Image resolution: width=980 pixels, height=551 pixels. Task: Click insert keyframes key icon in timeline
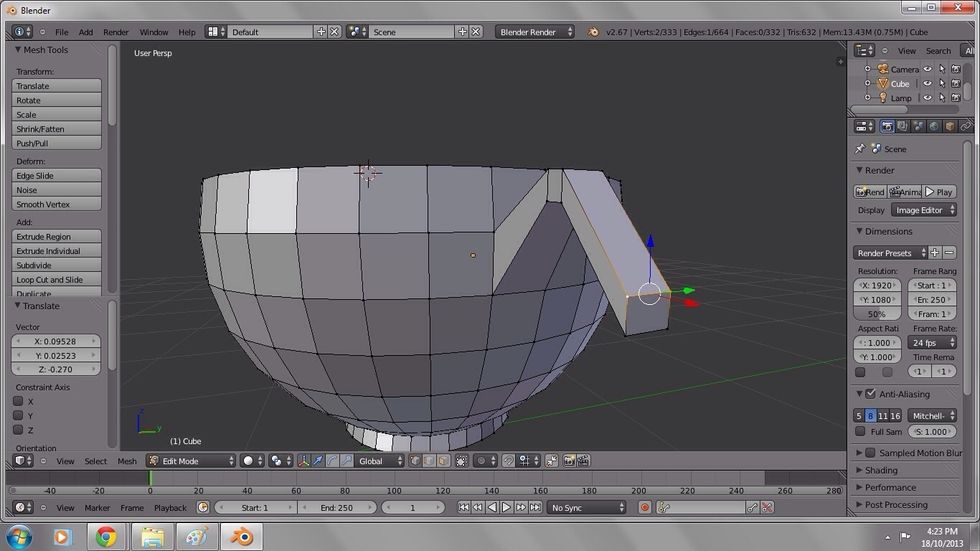point(752,508)
